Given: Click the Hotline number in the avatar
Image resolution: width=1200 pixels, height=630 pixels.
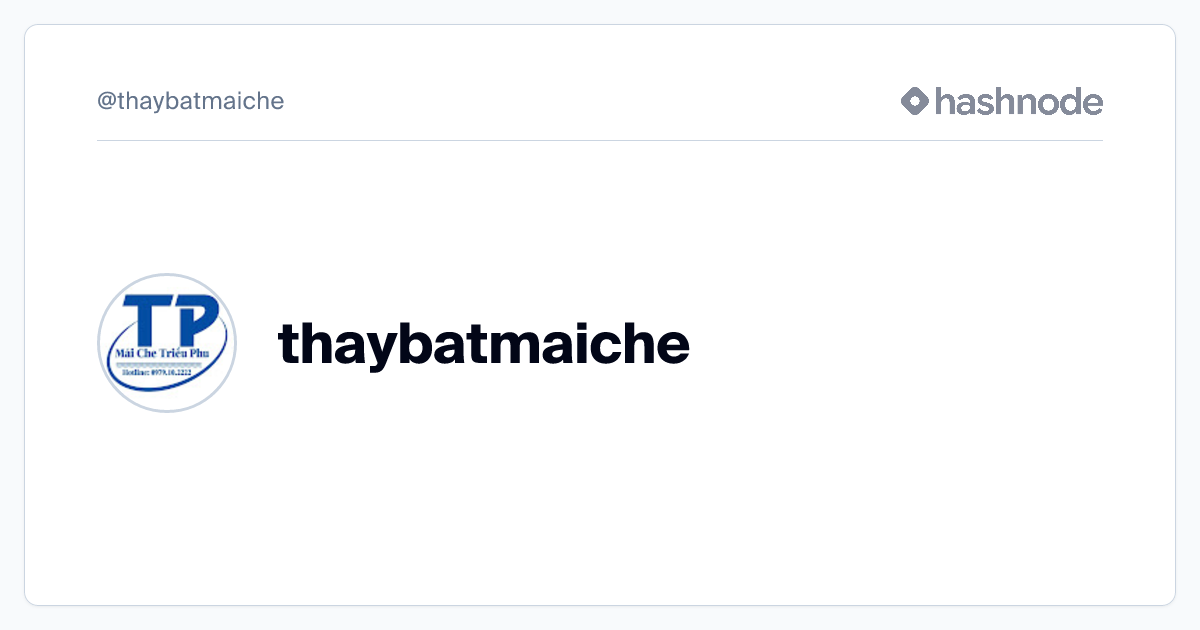Looking at the screenshot, I should [163, 372].
